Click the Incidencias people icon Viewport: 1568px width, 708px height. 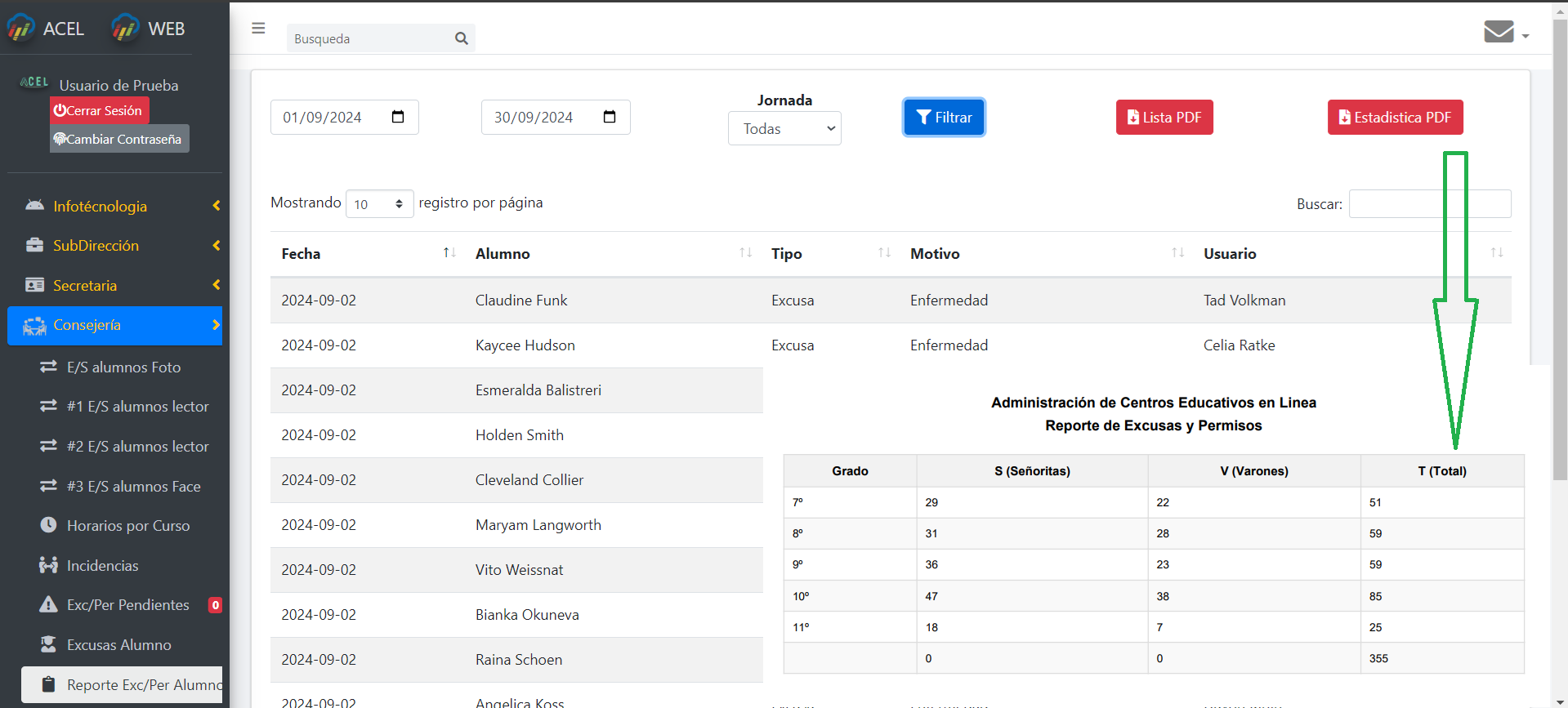pos(48,565)
